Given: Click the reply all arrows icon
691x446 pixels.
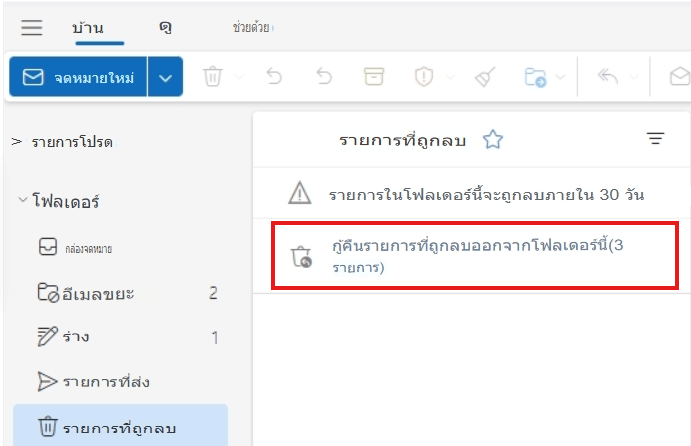Looking at the screenshot, I should tap(608, 77).
